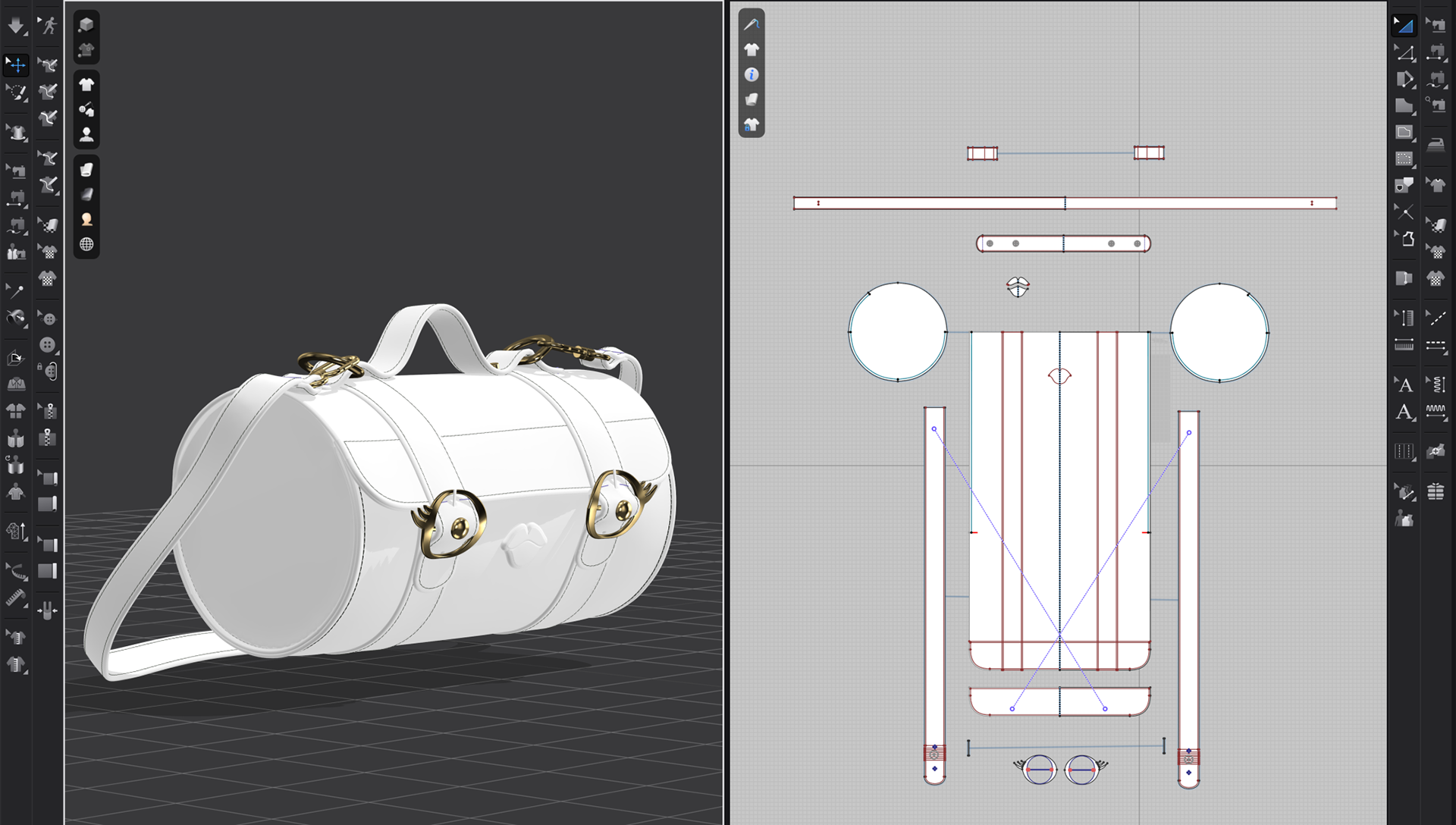Activate the Steam iron tool
This screenshot has height=825, width=1456.
click(1436, 145)
